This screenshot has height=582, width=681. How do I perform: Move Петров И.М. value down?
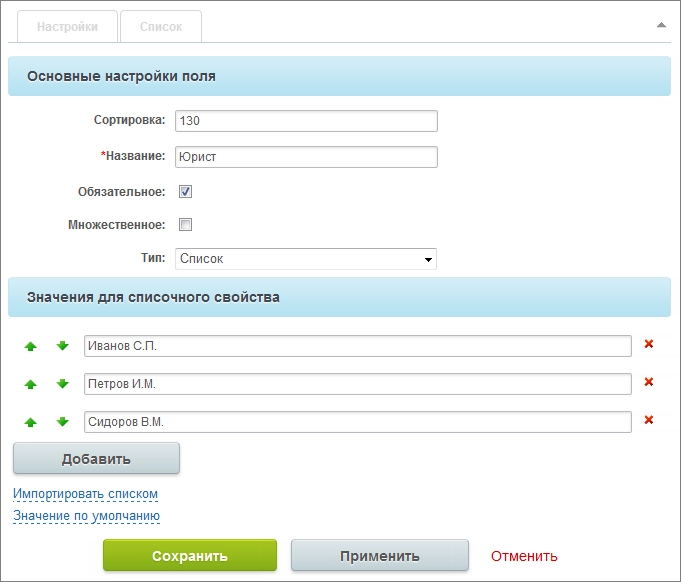62,384
